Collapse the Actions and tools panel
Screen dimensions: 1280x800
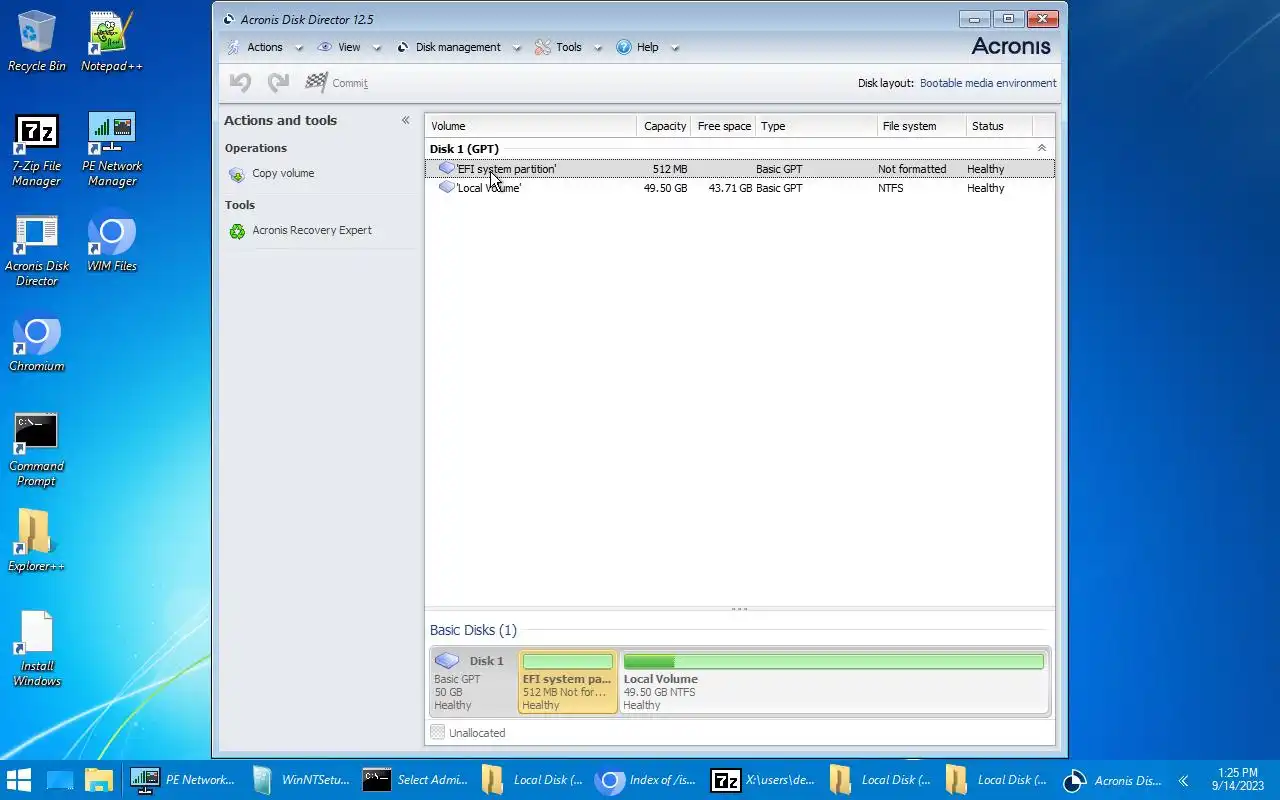point(405,120)
